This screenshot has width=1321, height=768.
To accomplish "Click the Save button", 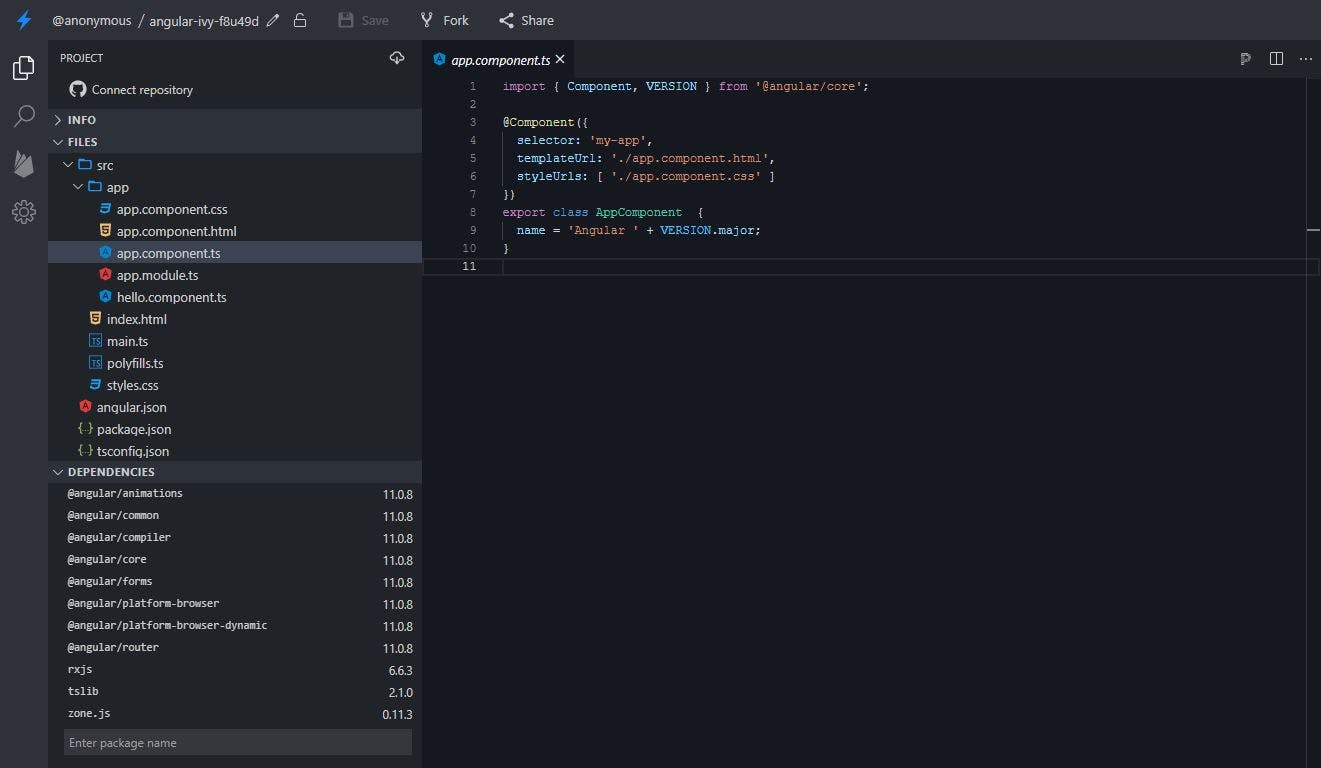I will pos(363,20).
